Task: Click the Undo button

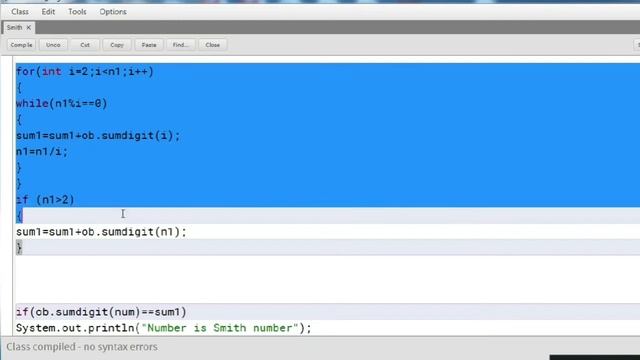Action: pos(53,45)
